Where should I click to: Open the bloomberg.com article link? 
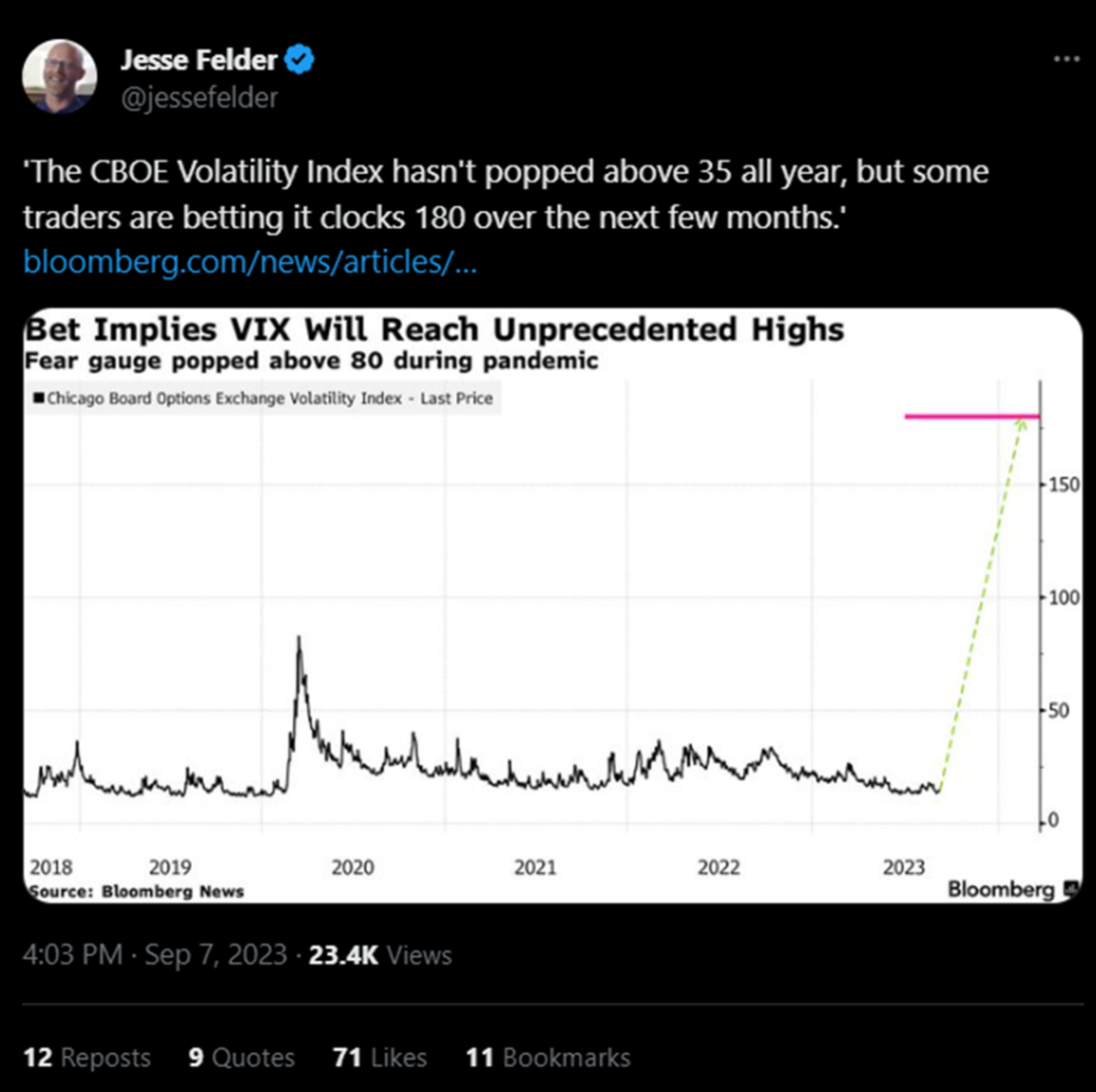pyautogui.click(x=249, y=262)
